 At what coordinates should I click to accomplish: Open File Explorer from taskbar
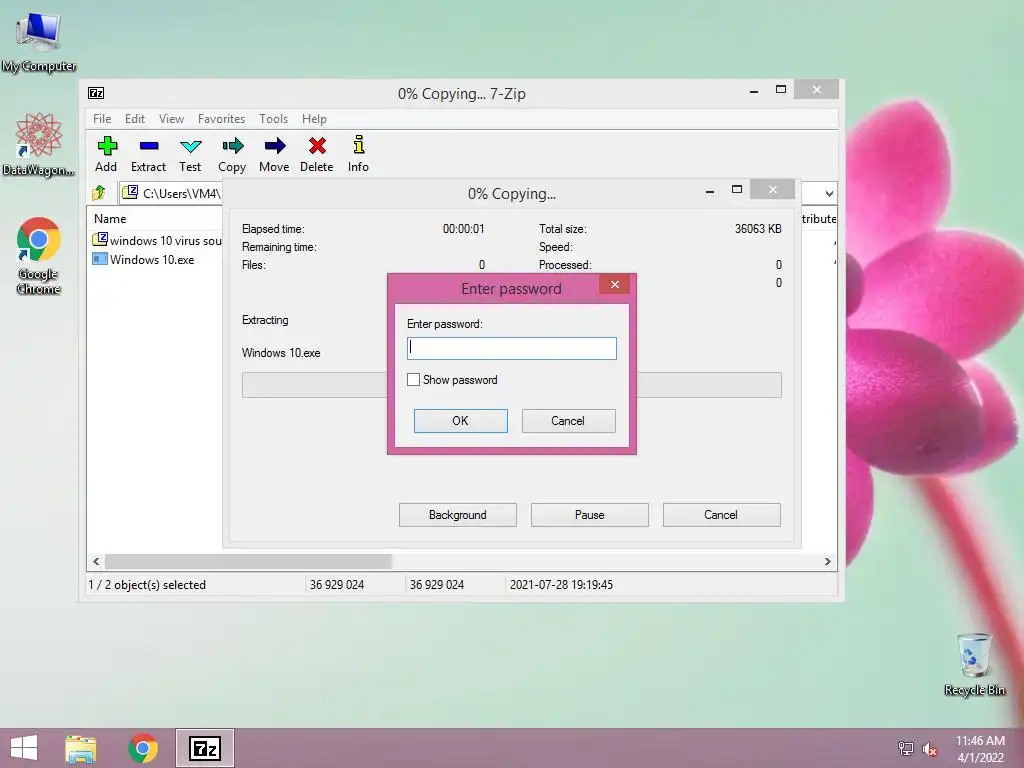click(81, 748)
